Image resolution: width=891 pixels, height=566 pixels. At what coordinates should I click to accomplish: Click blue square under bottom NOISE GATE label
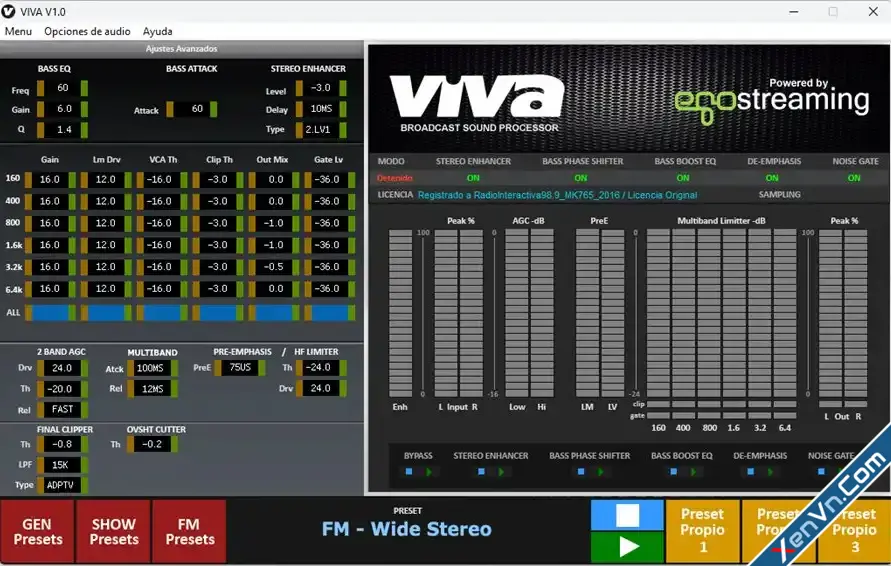[821, 472]
